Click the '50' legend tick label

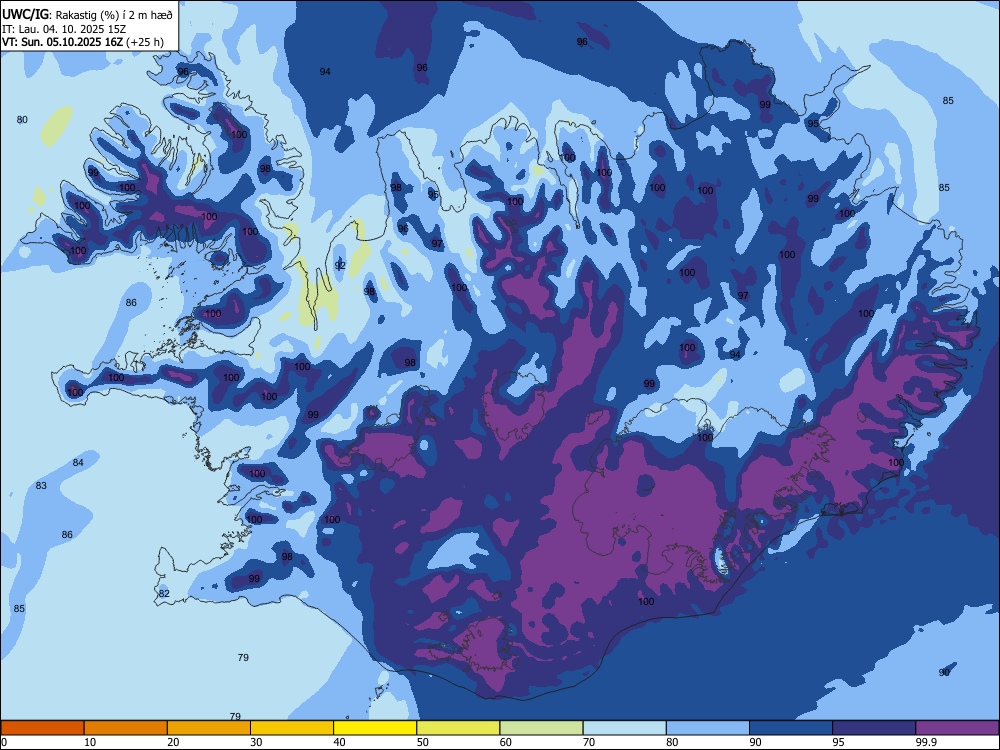[x=422, y=742]
